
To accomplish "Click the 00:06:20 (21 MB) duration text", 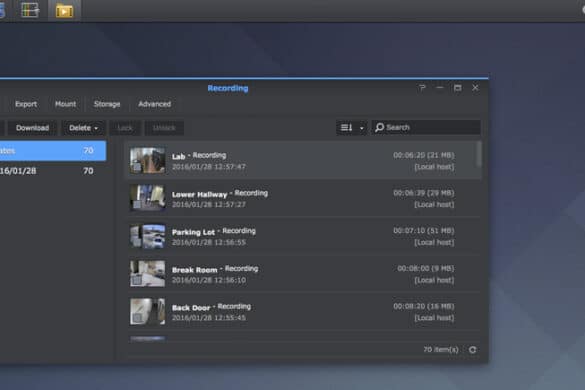I will pos(423,155).
